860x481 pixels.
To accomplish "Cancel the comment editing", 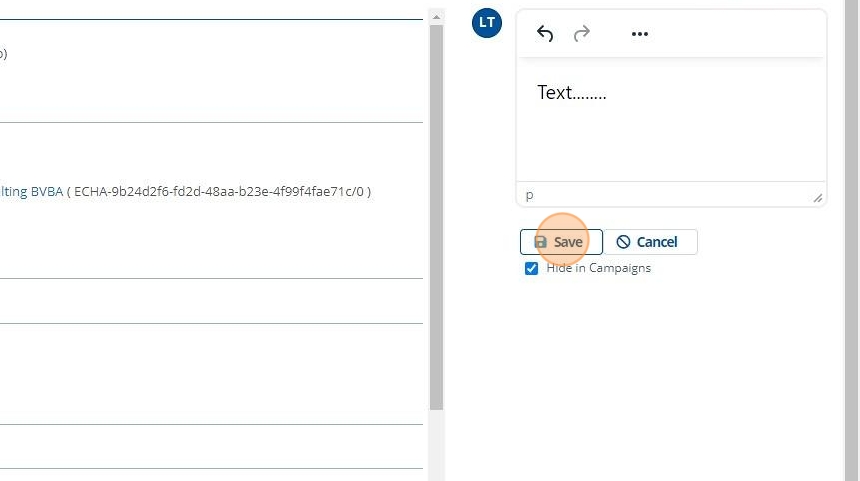I will (650, 242).
